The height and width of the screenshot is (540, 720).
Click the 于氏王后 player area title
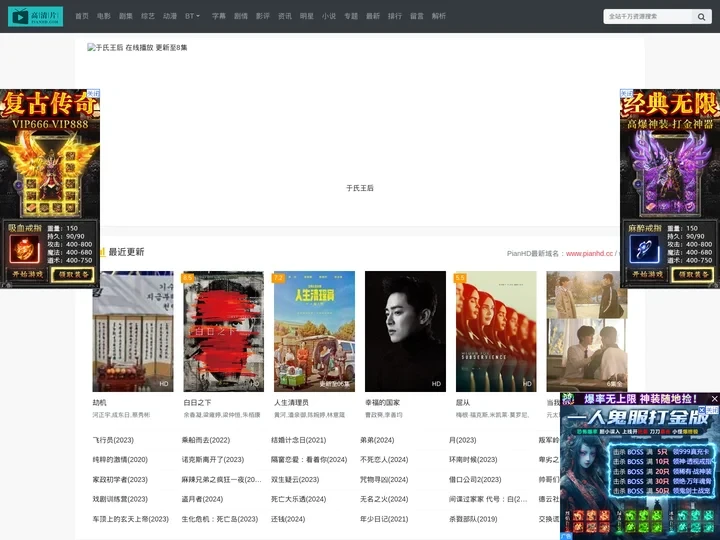coord(360,188)
